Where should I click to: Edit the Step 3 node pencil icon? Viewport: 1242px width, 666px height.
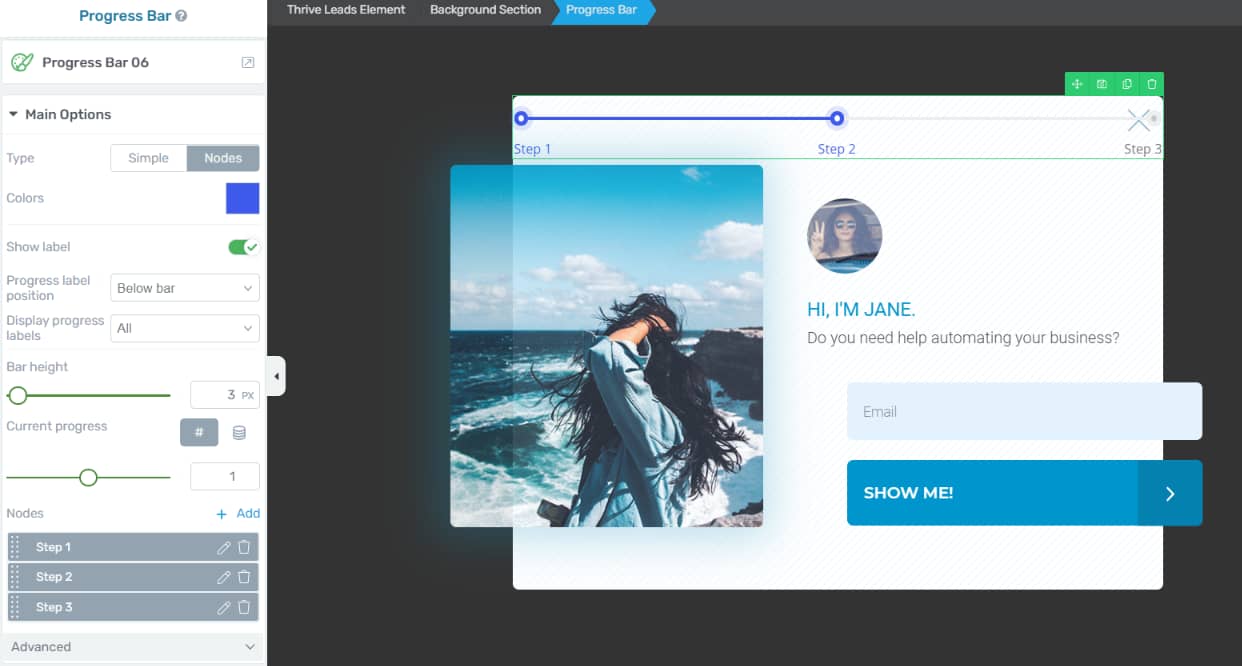[224, 607]
